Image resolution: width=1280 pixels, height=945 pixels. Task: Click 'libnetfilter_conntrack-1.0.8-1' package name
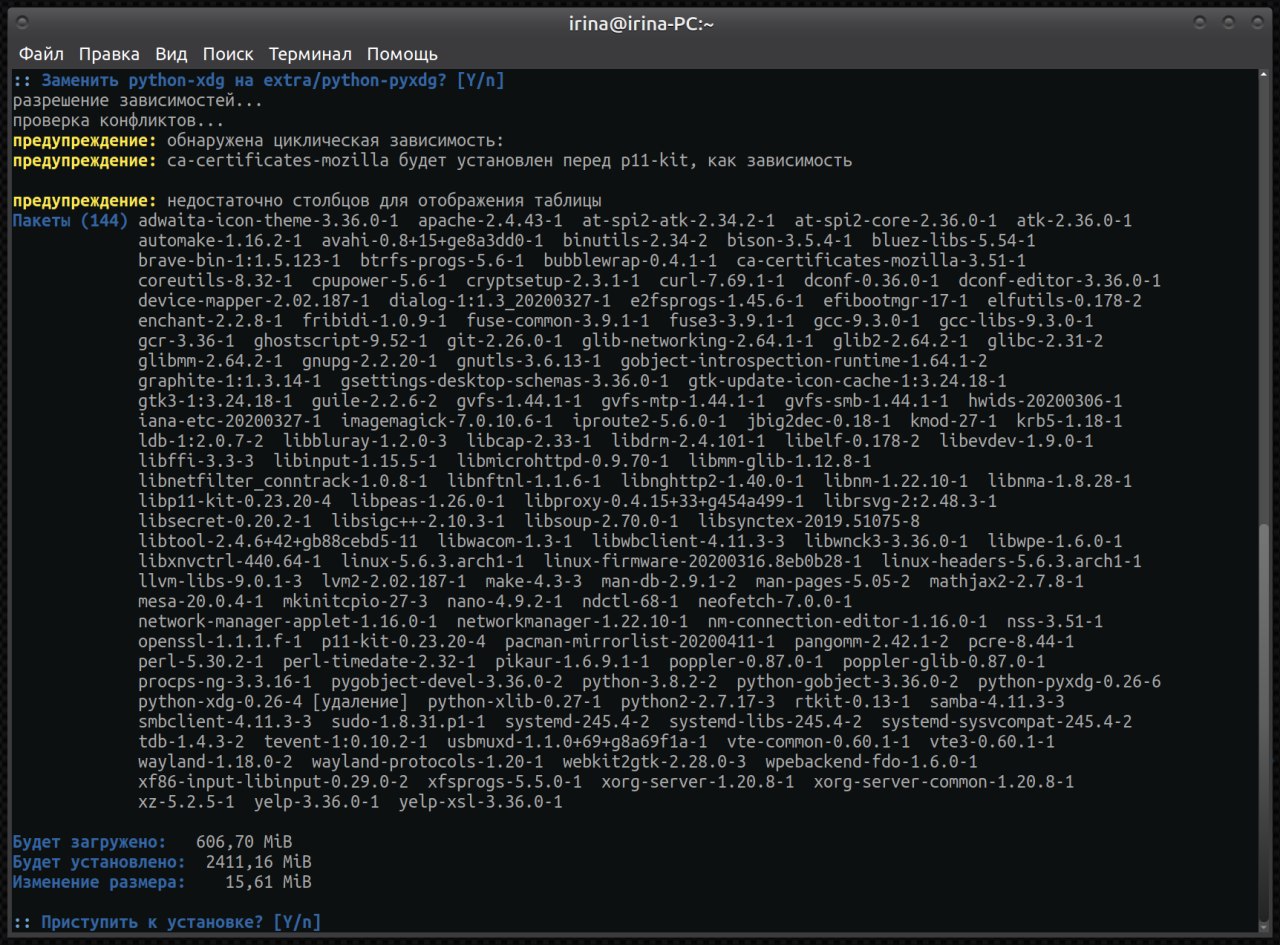pos(283,480)
